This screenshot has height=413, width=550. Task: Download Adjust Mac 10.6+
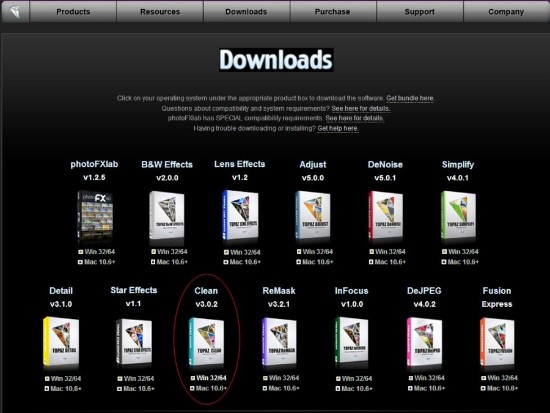pyautogui.click(x=315, y=262)
